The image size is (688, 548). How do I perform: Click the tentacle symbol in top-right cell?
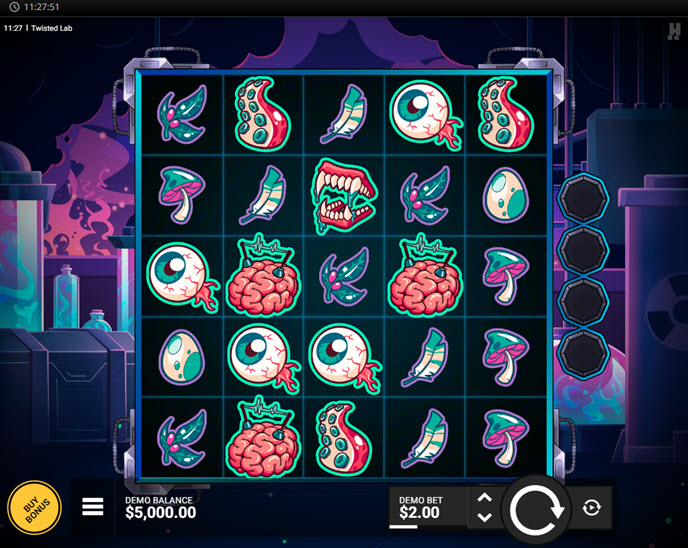[505, 115]
